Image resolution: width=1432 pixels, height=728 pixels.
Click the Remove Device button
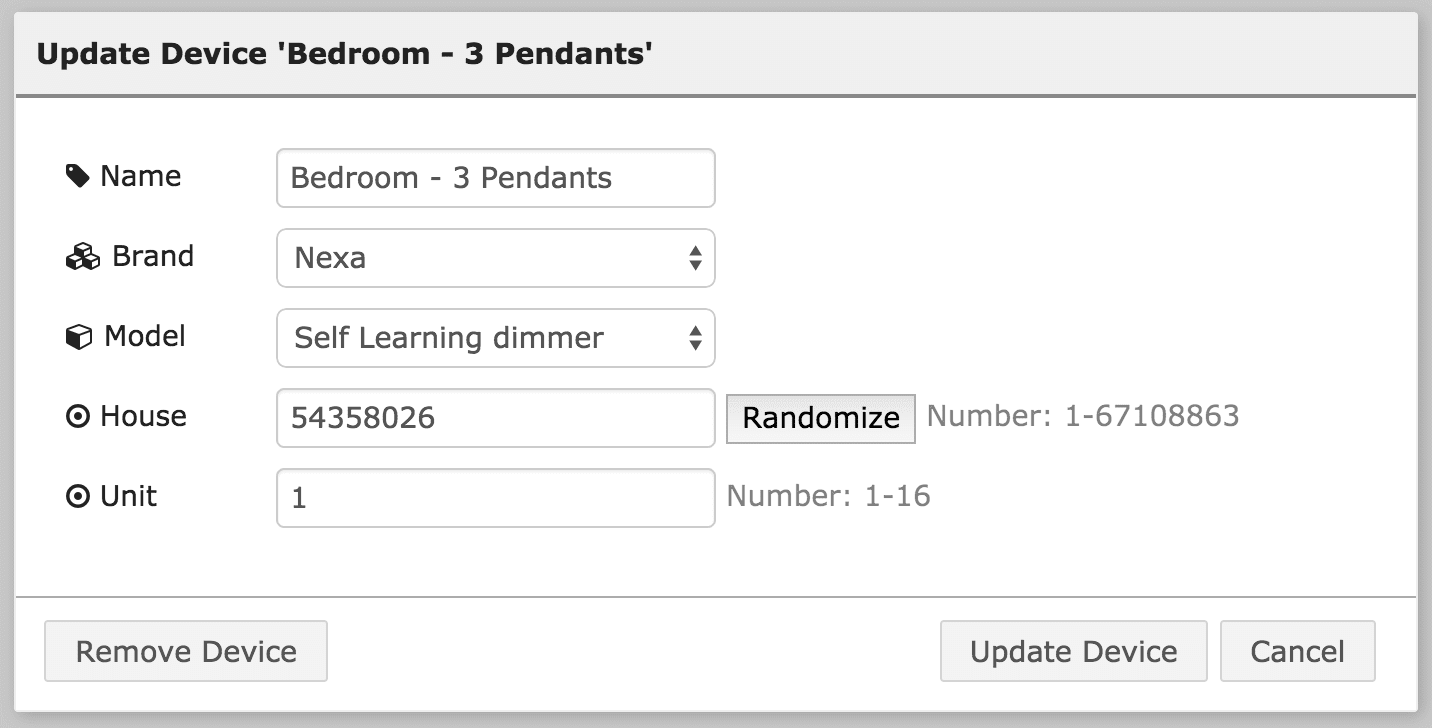tap(185, 651)
